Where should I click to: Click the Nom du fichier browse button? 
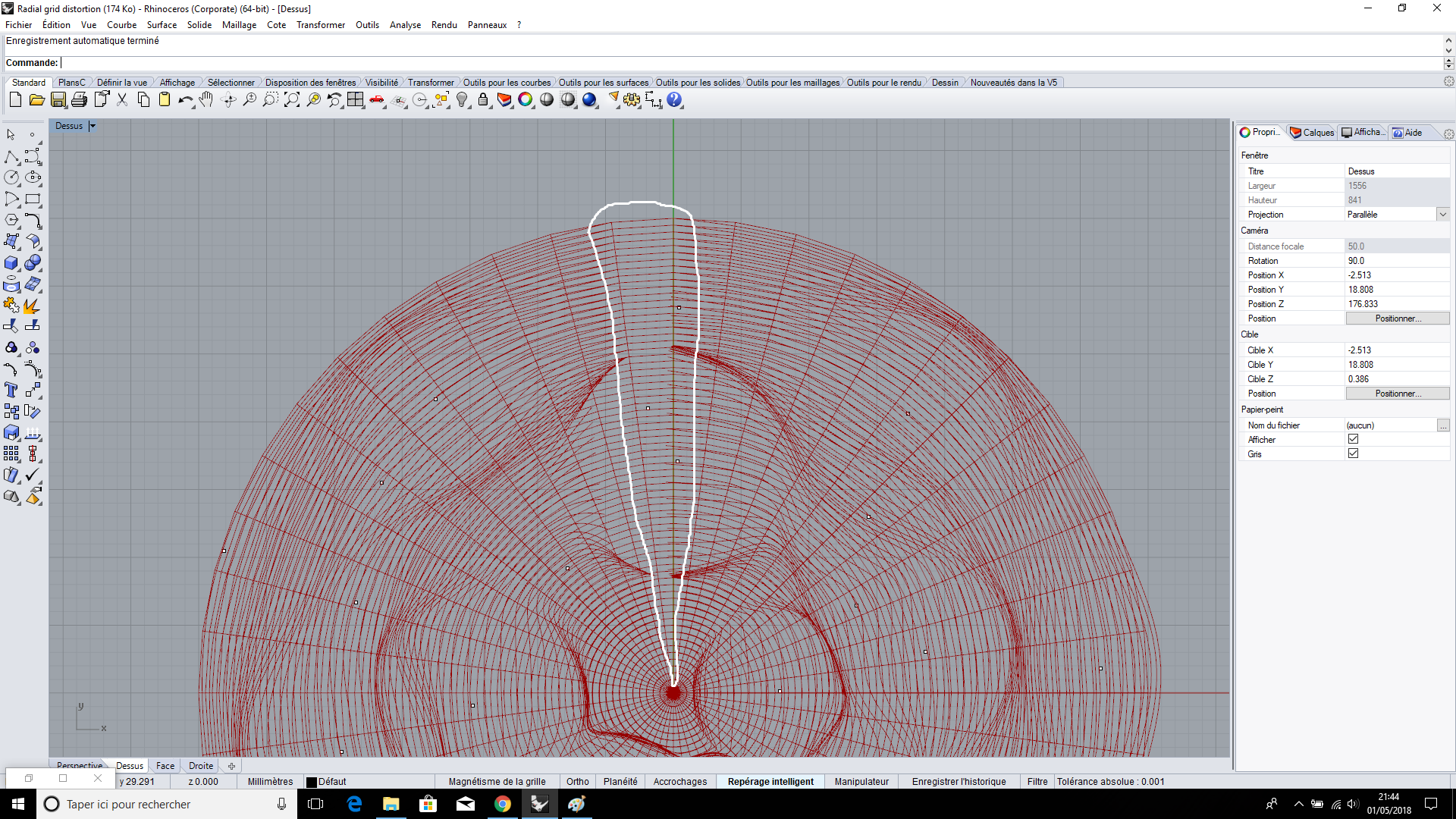click(x=1442, y=425)
